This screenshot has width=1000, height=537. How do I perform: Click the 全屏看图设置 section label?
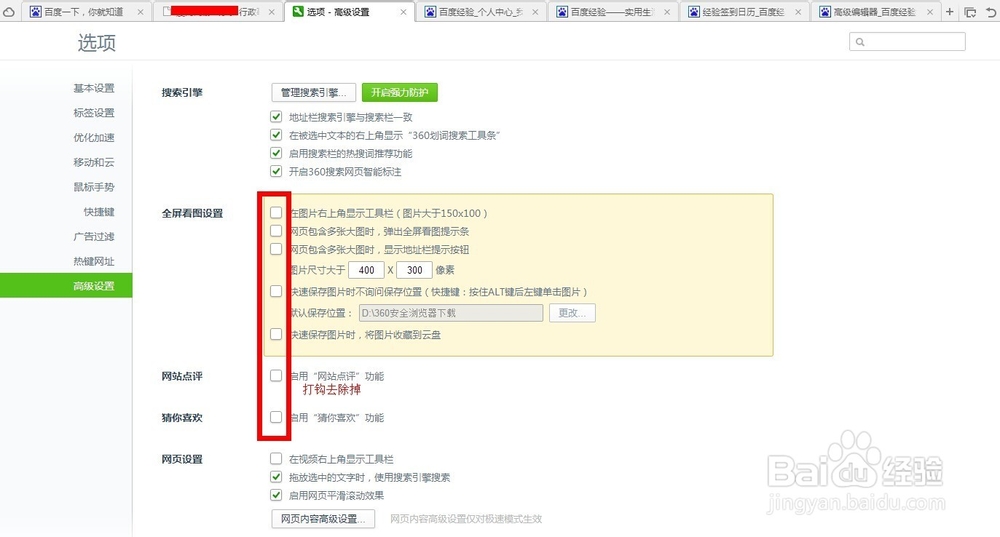pos(193,213)
